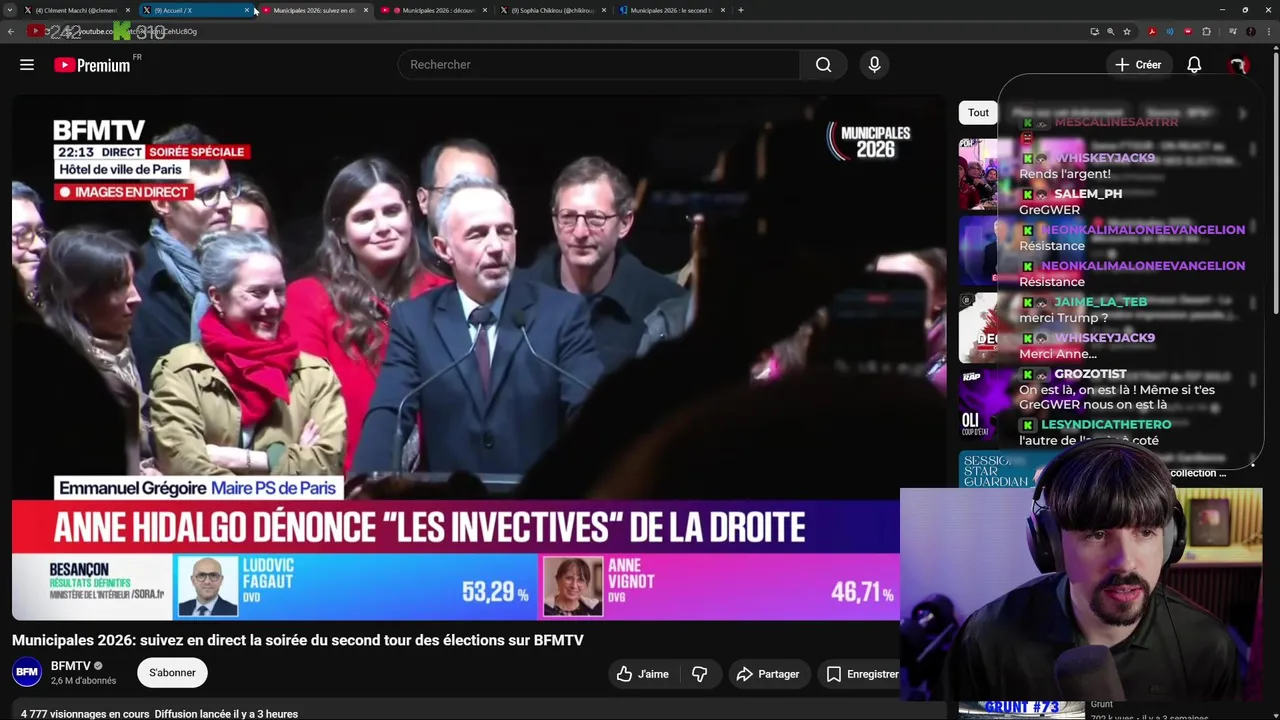Image resolution: width=1280 pixels, height=720 pixels.
Task: Click the install app icon in address bar
Action: pyautogui.click(x=1094, y=31)
